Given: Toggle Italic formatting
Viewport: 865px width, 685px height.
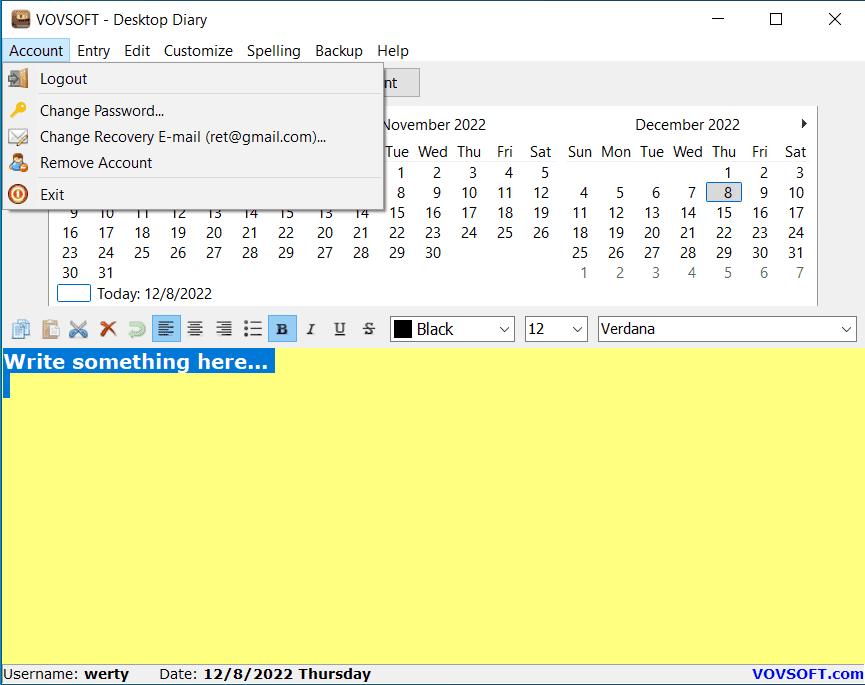Looking at the screenshot, I should [311, 329].
